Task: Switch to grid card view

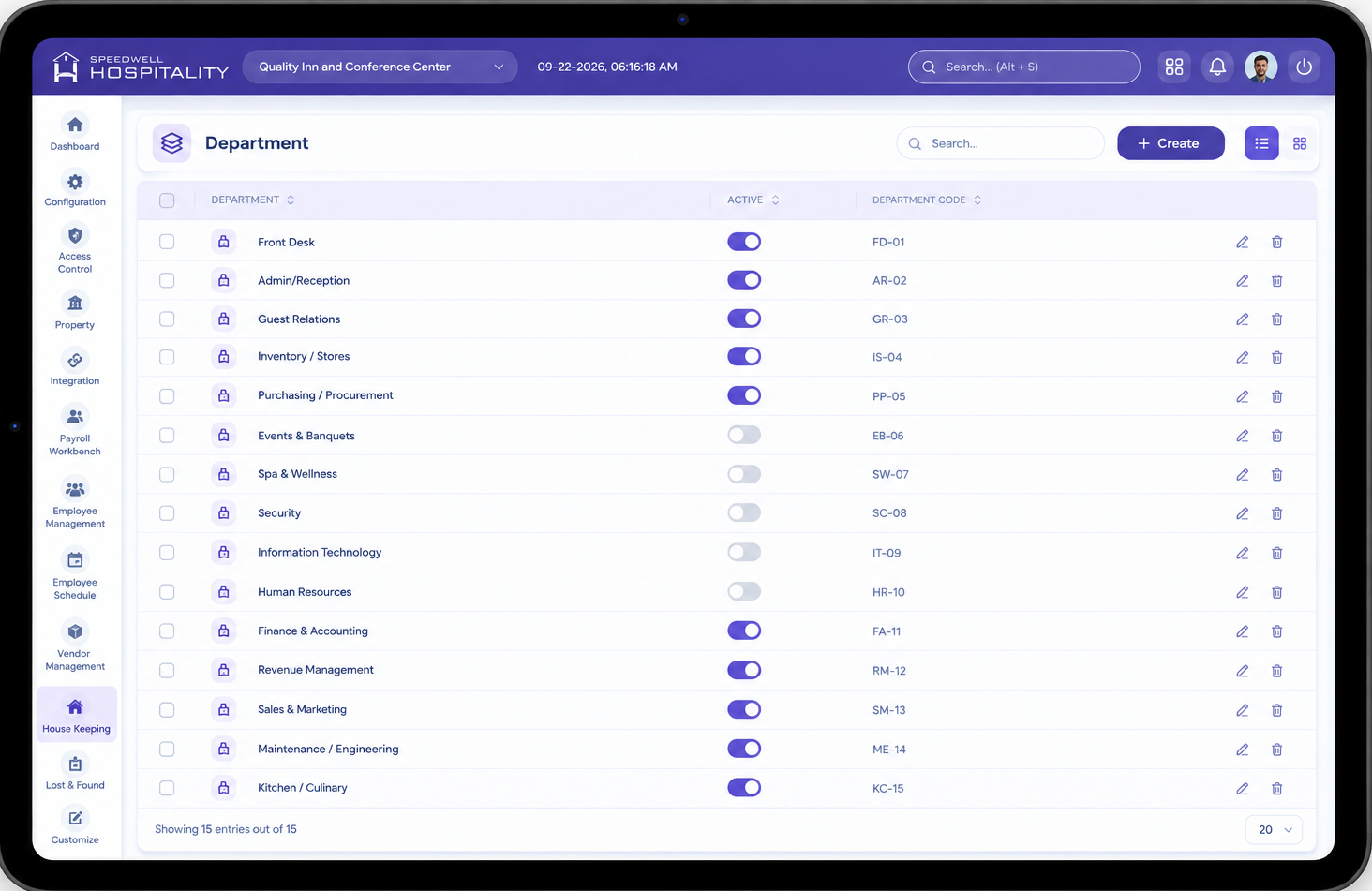Action: tap(1300, 143)
